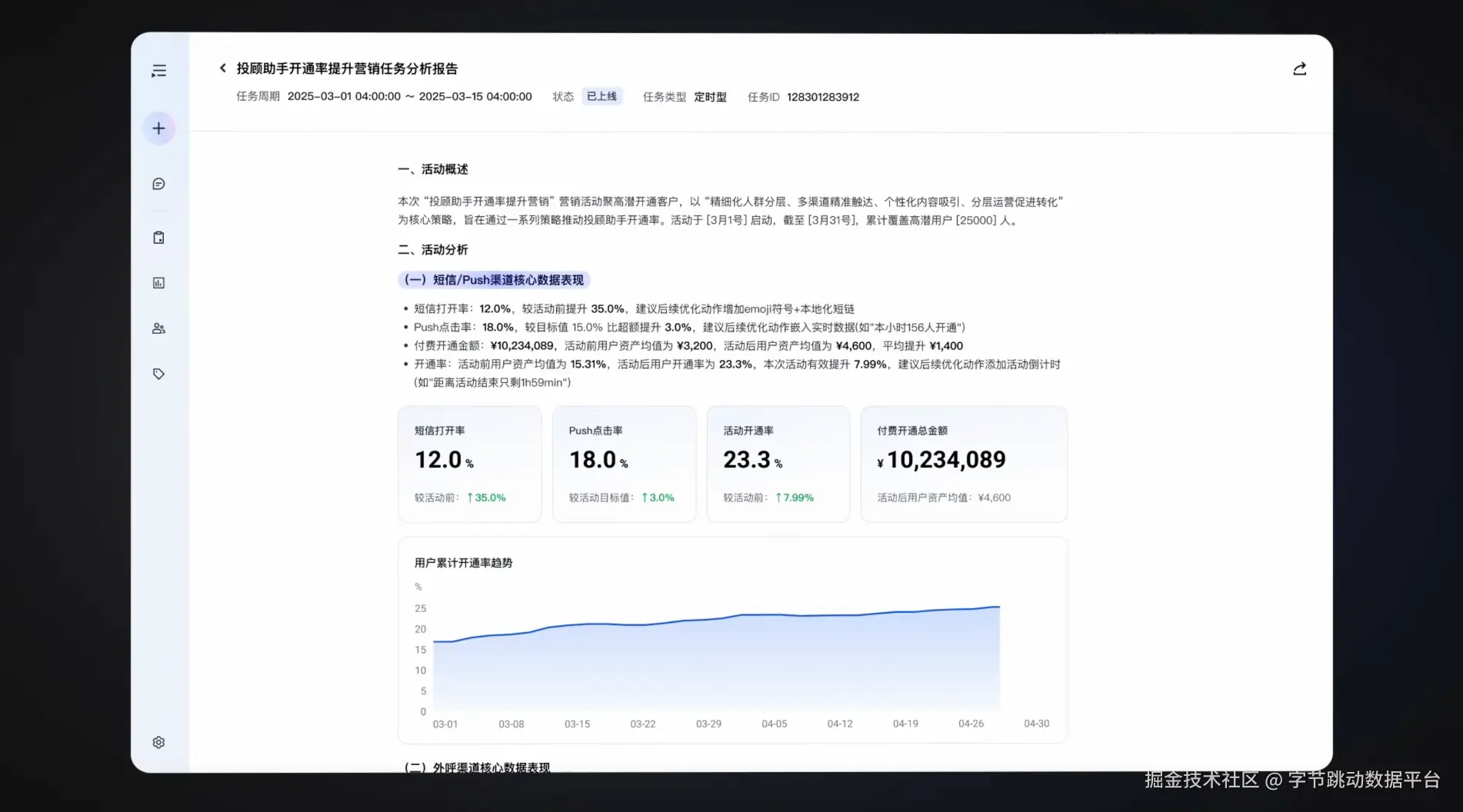Click the ↑7.99% increase value
This screenshot has width=1463, height=812.
click(795, 498)
